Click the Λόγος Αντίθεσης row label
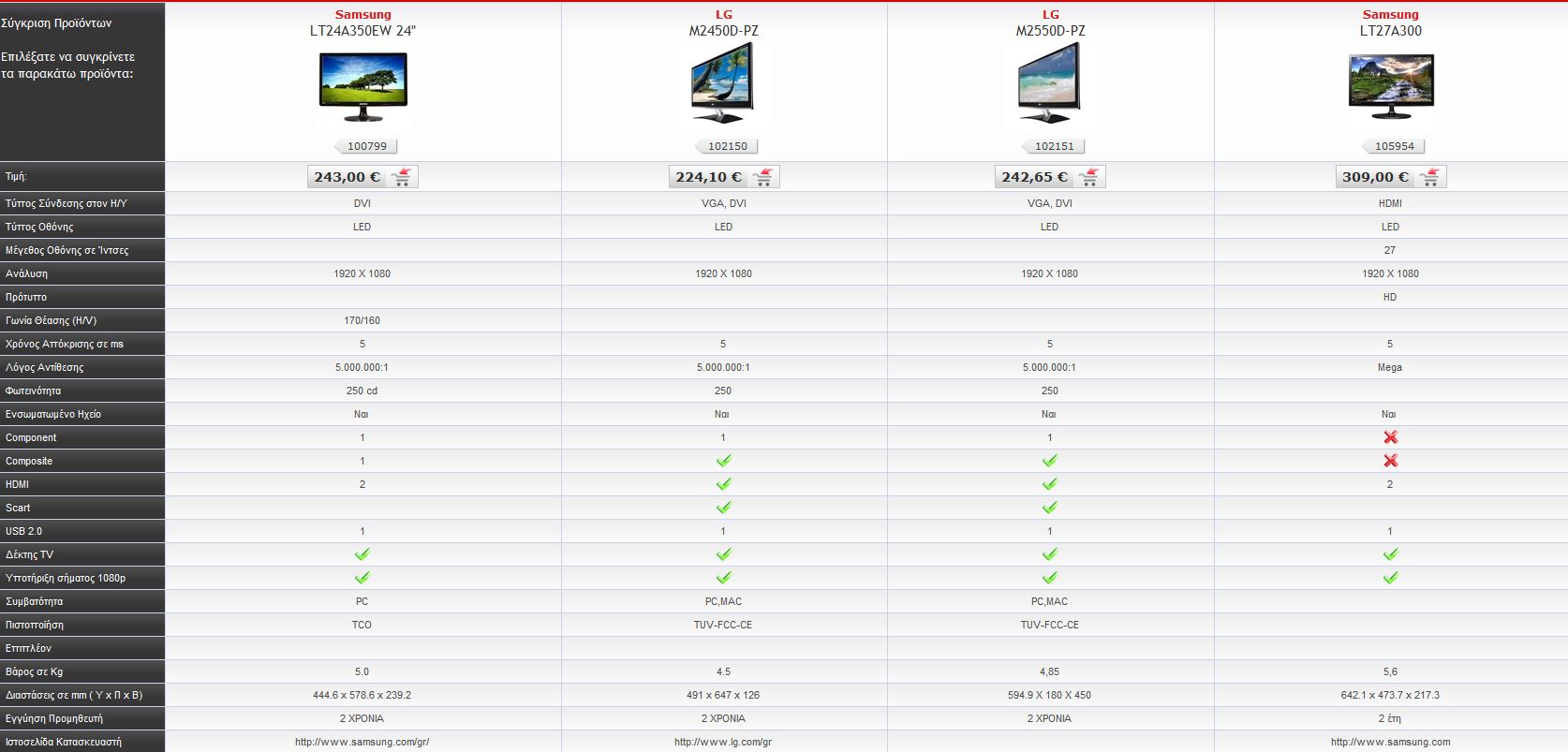1568x752 pixels. coord(44,367)
